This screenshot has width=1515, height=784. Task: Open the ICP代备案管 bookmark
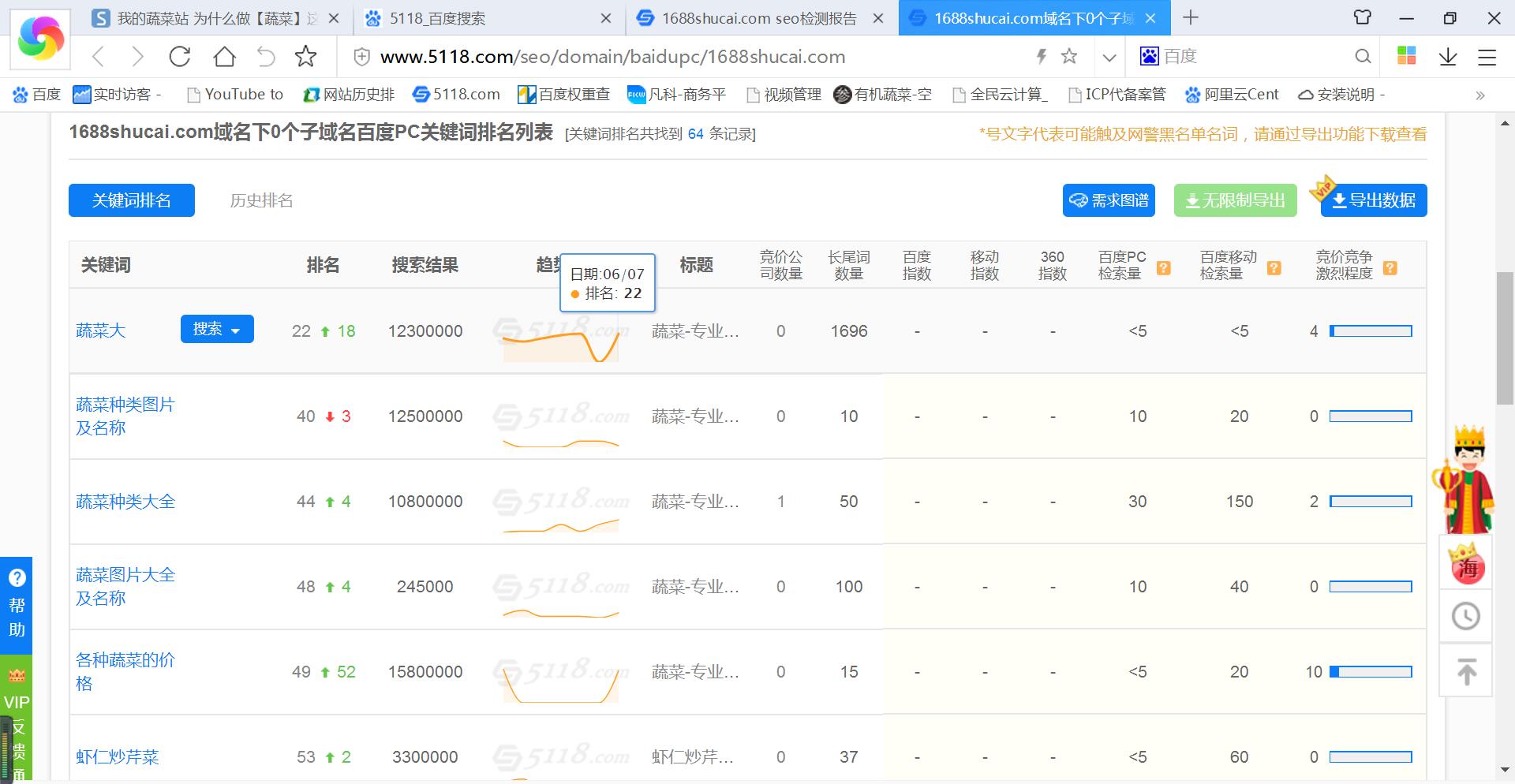(1117, 95)
